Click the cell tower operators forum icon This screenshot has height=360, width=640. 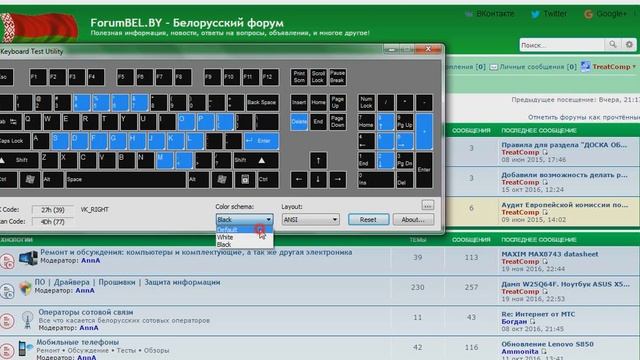27,320
